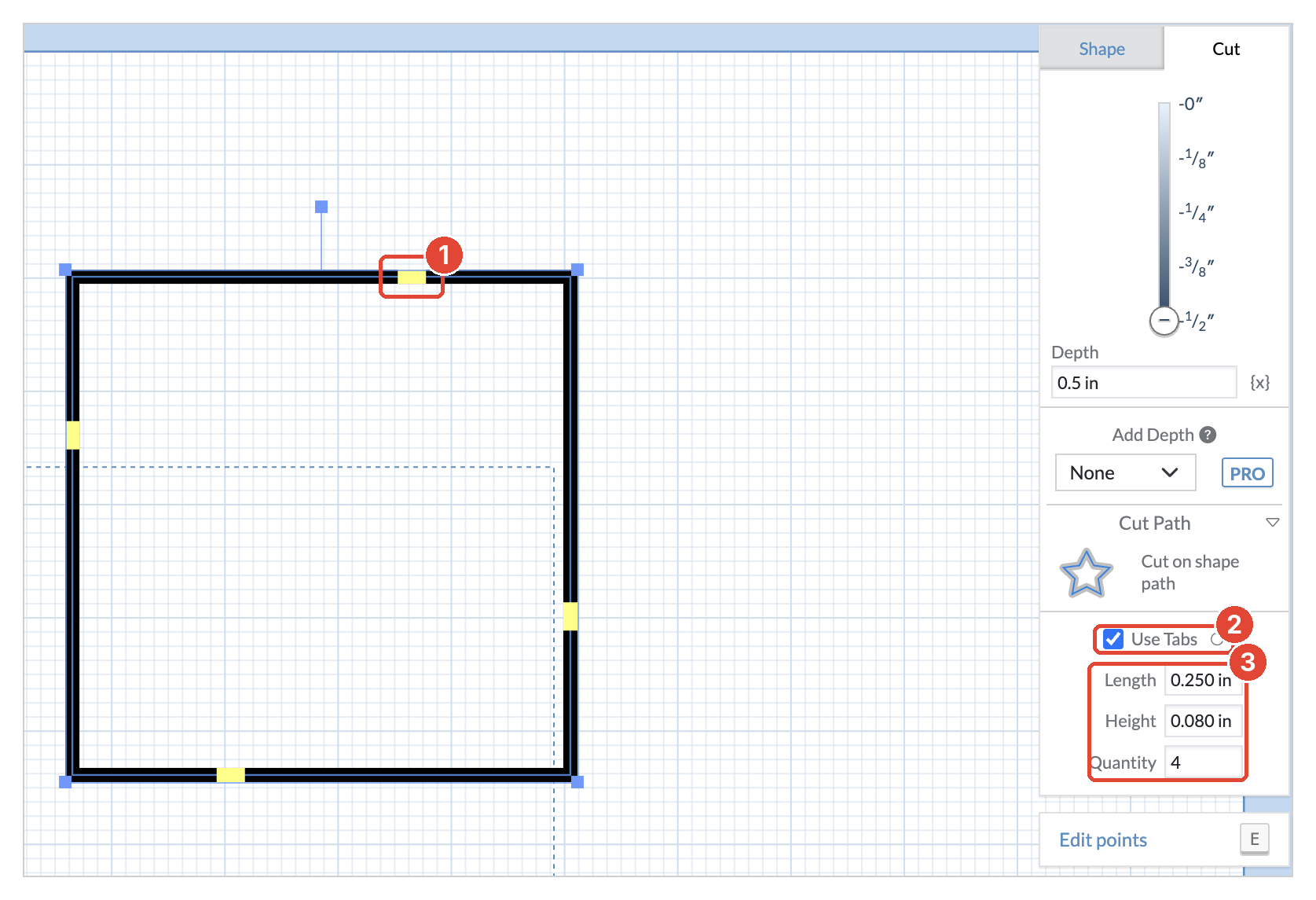
Task: Click the "Cut on shape path" label
Action: [x=1190, y=572]
